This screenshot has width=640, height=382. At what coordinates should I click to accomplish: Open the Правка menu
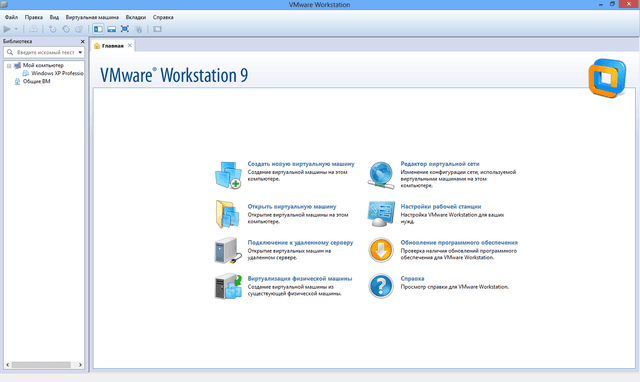(33, 17)
